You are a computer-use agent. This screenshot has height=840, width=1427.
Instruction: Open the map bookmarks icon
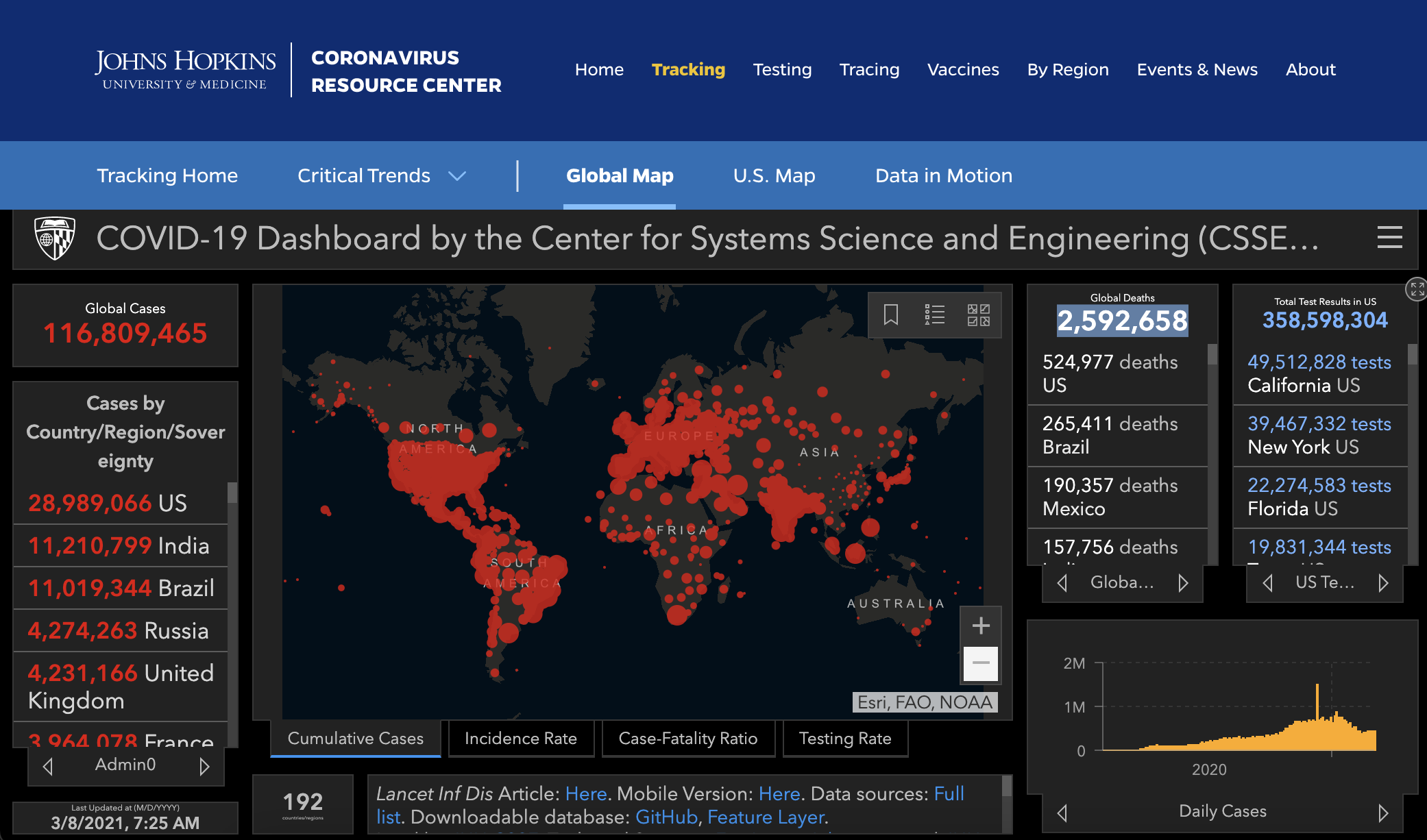(x=890, y=315)
